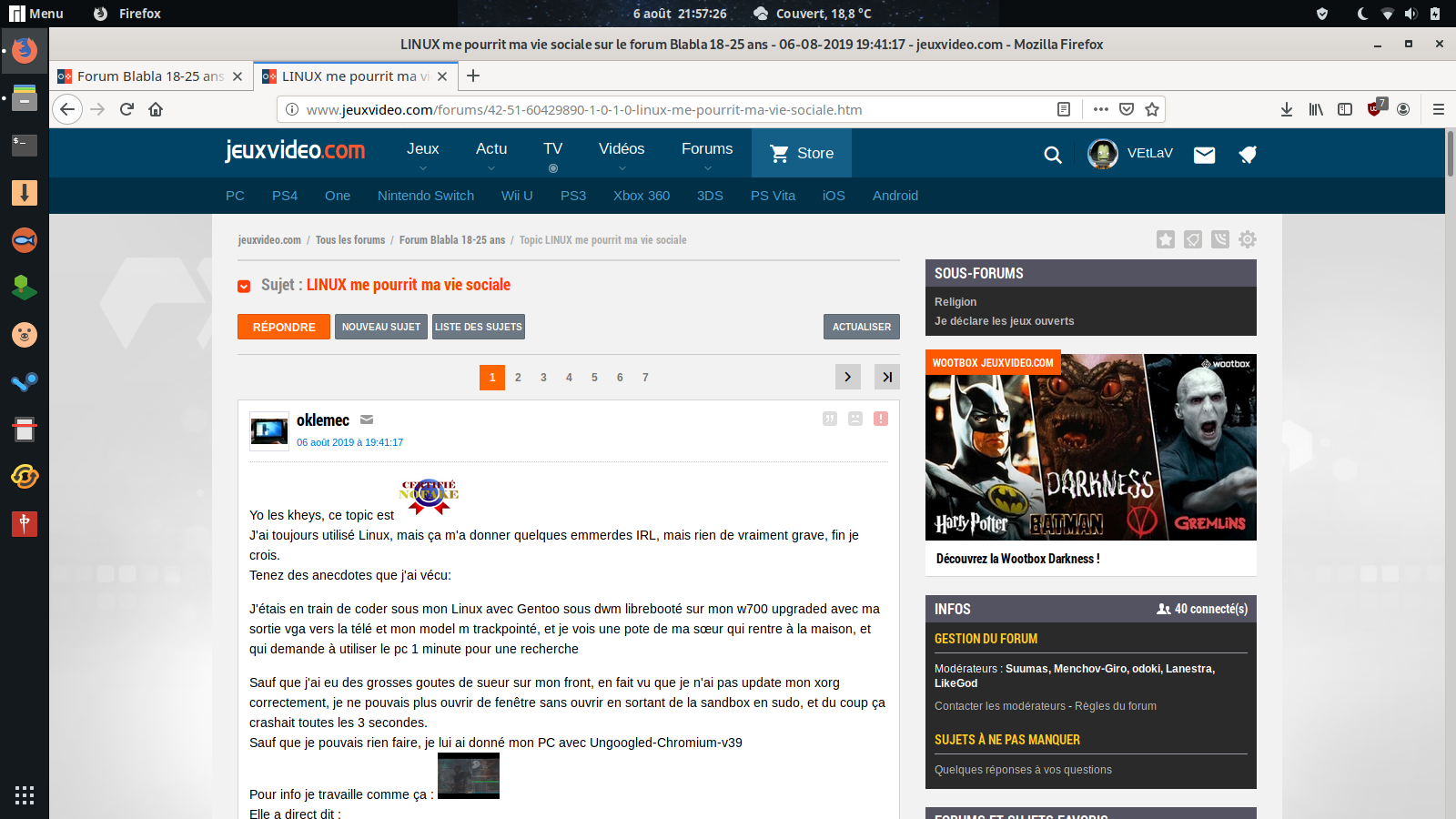The height and width of the screenshot is (819, 1456).
Task: Bookmark this page with the star
Action: 1152,109
